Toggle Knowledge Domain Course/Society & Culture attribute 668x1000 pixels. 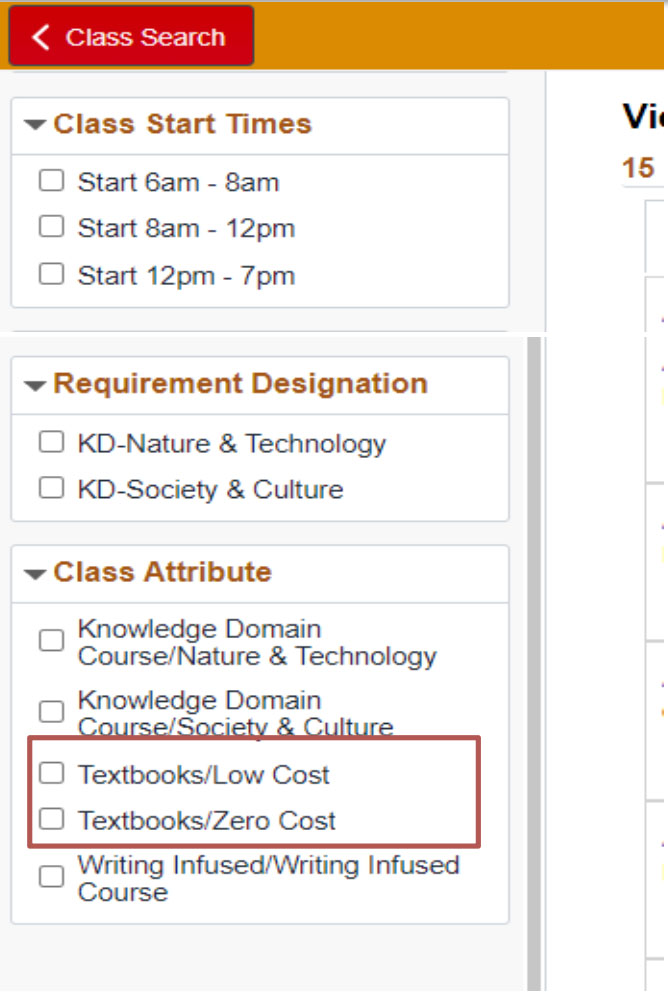51,712
